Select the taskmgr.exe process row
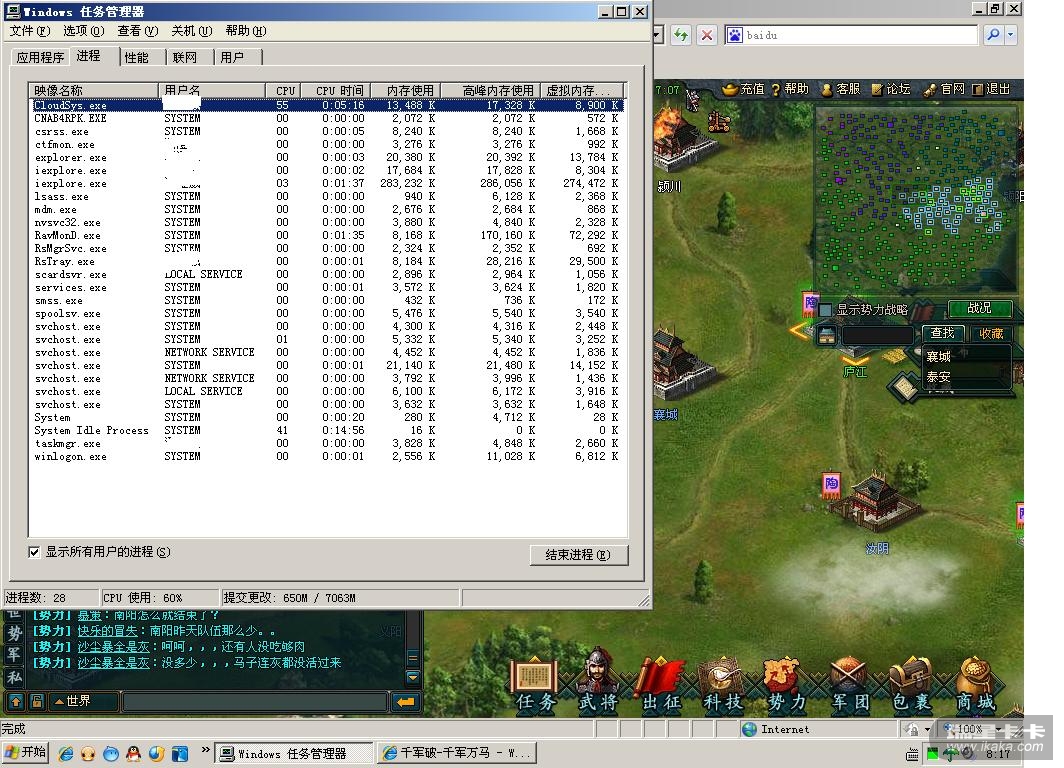Viewport: 1064px width, 768px height. (326, 443)
